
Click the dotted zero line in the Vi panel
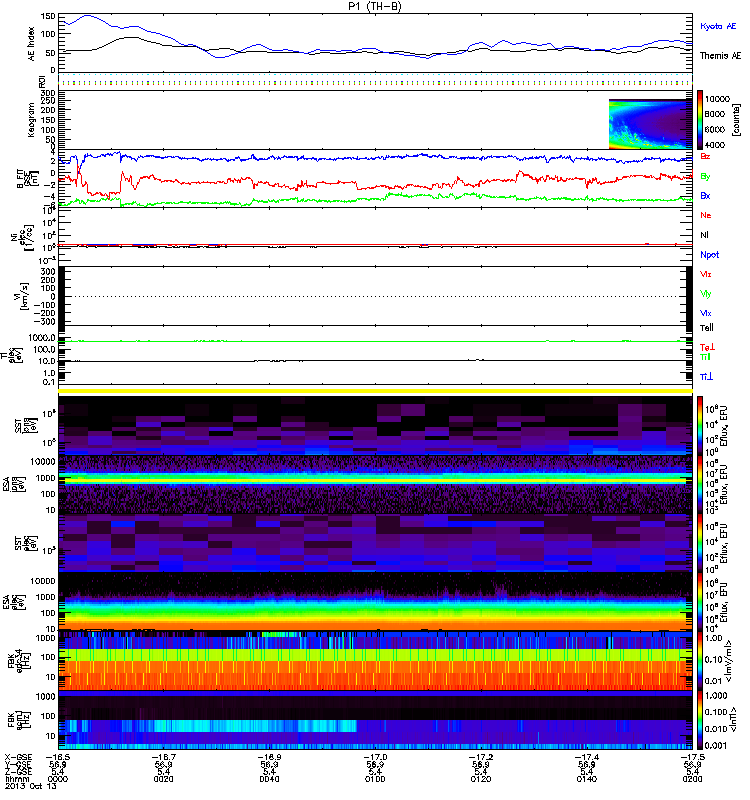(x=376, y=296)
